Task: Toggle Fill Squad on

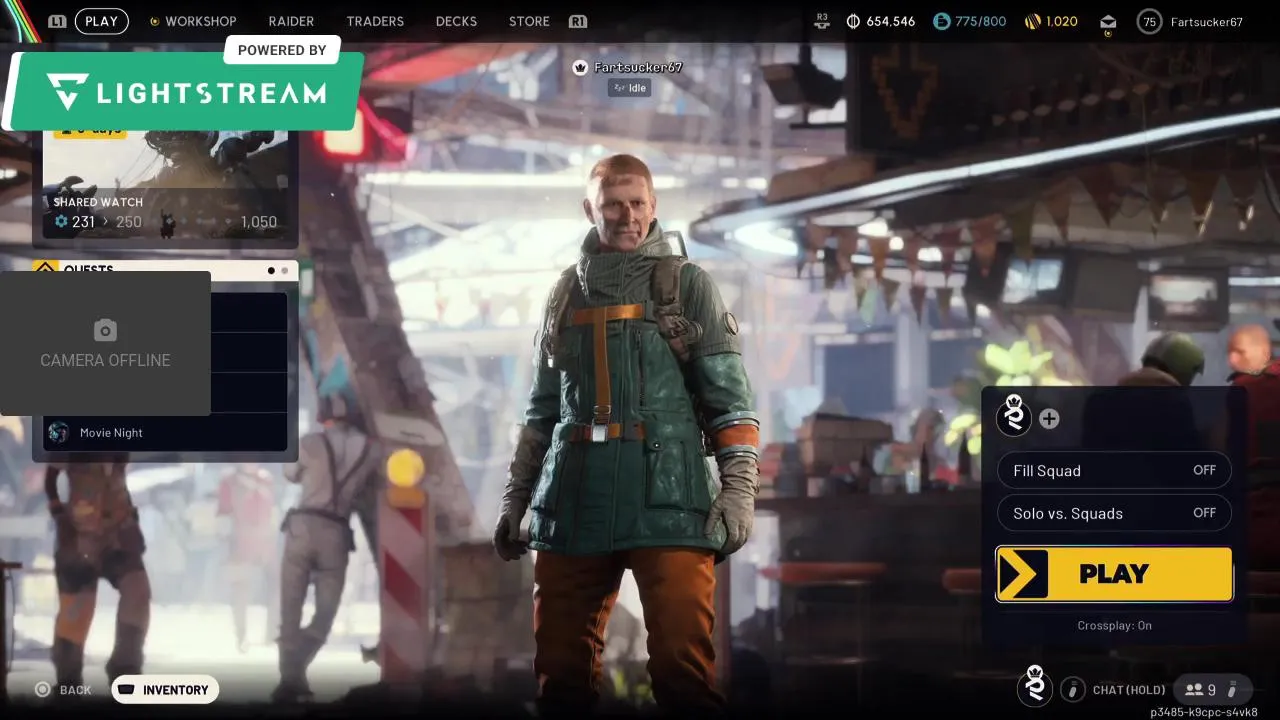Action: (x=1114, y=470)
